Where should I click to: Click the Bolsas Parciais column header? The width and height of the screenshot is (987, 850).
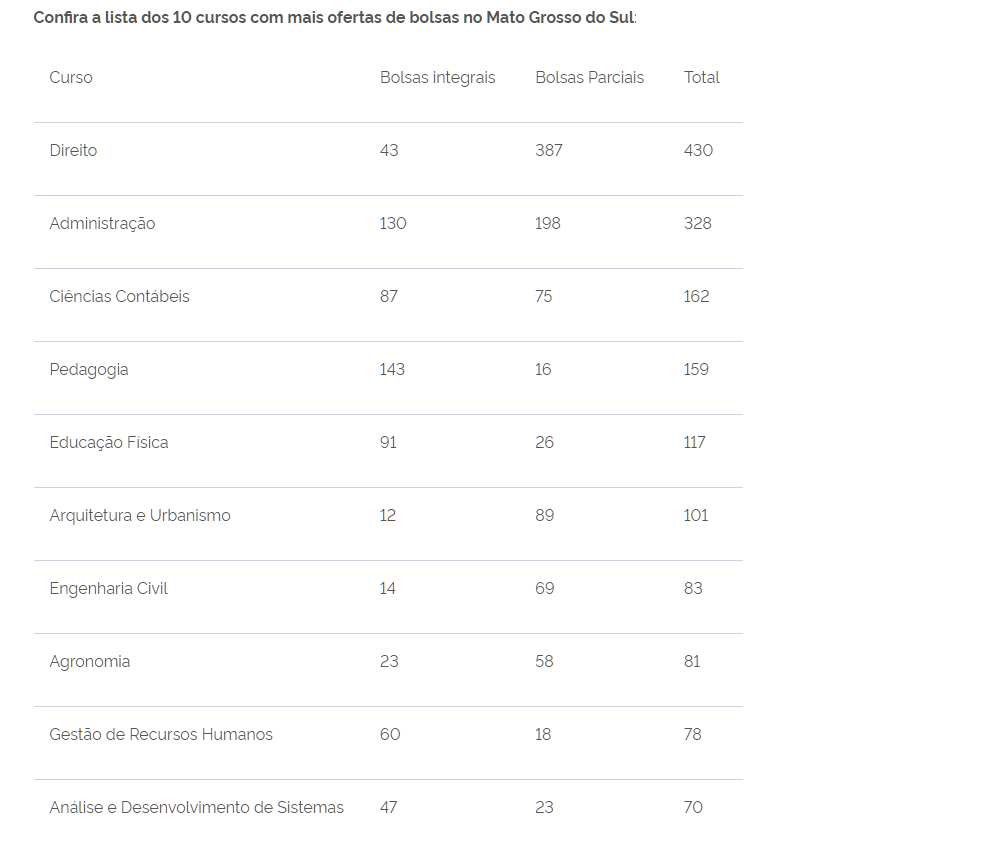589,77
